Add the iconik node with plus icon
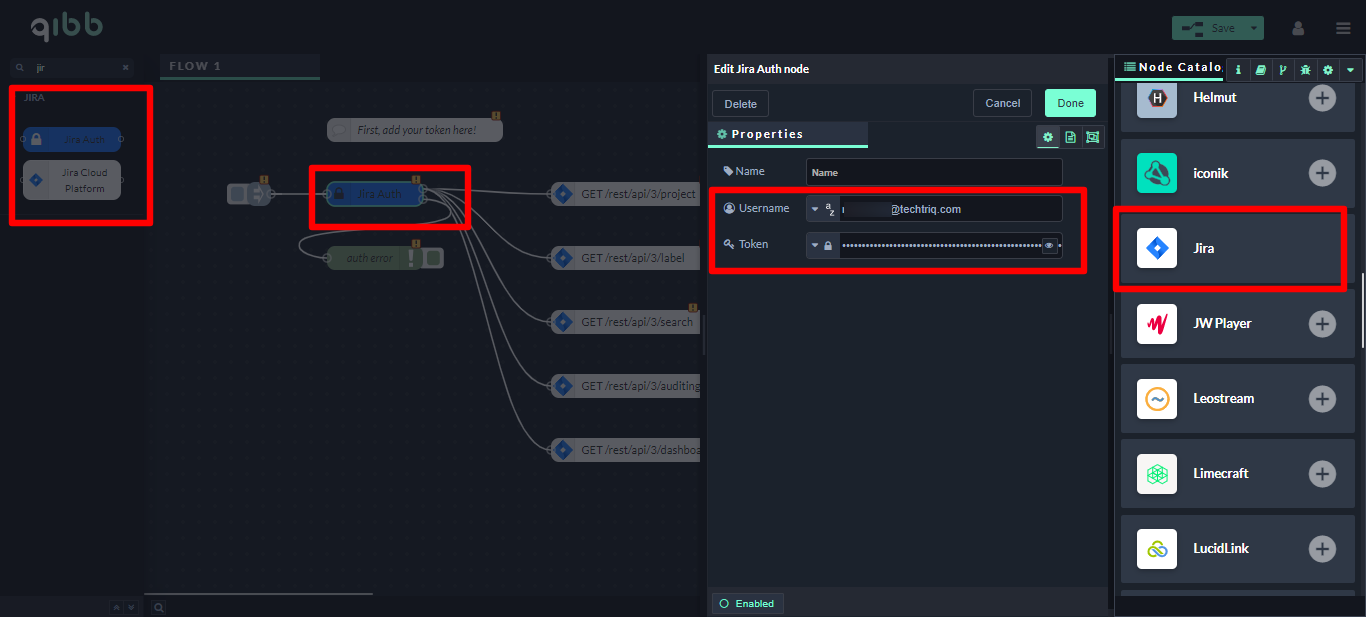This screenshot has height=617, width=1366. (x=1322, y=173)
